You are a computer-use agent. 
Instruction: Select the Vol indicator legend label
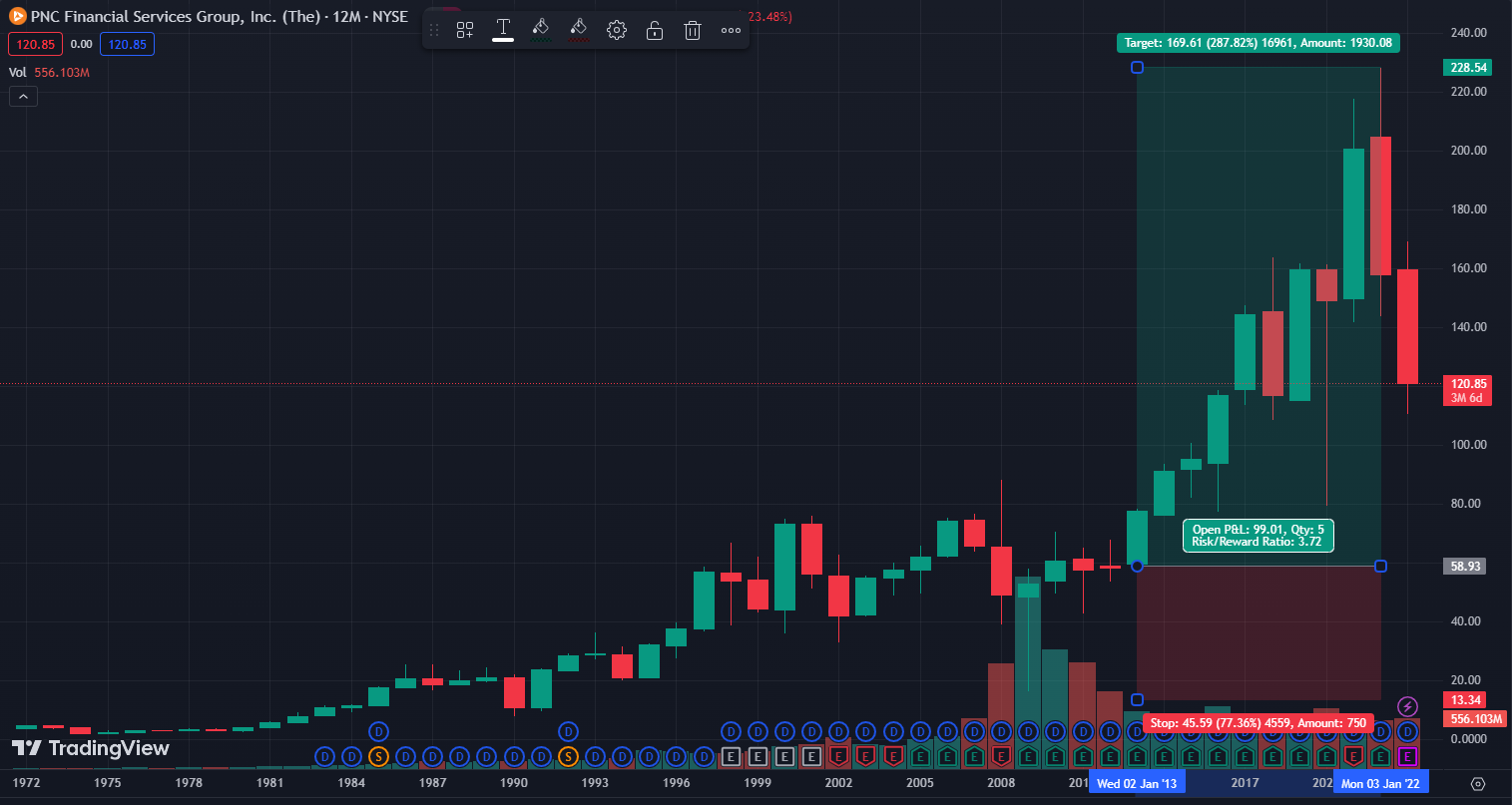coord(18,73)
